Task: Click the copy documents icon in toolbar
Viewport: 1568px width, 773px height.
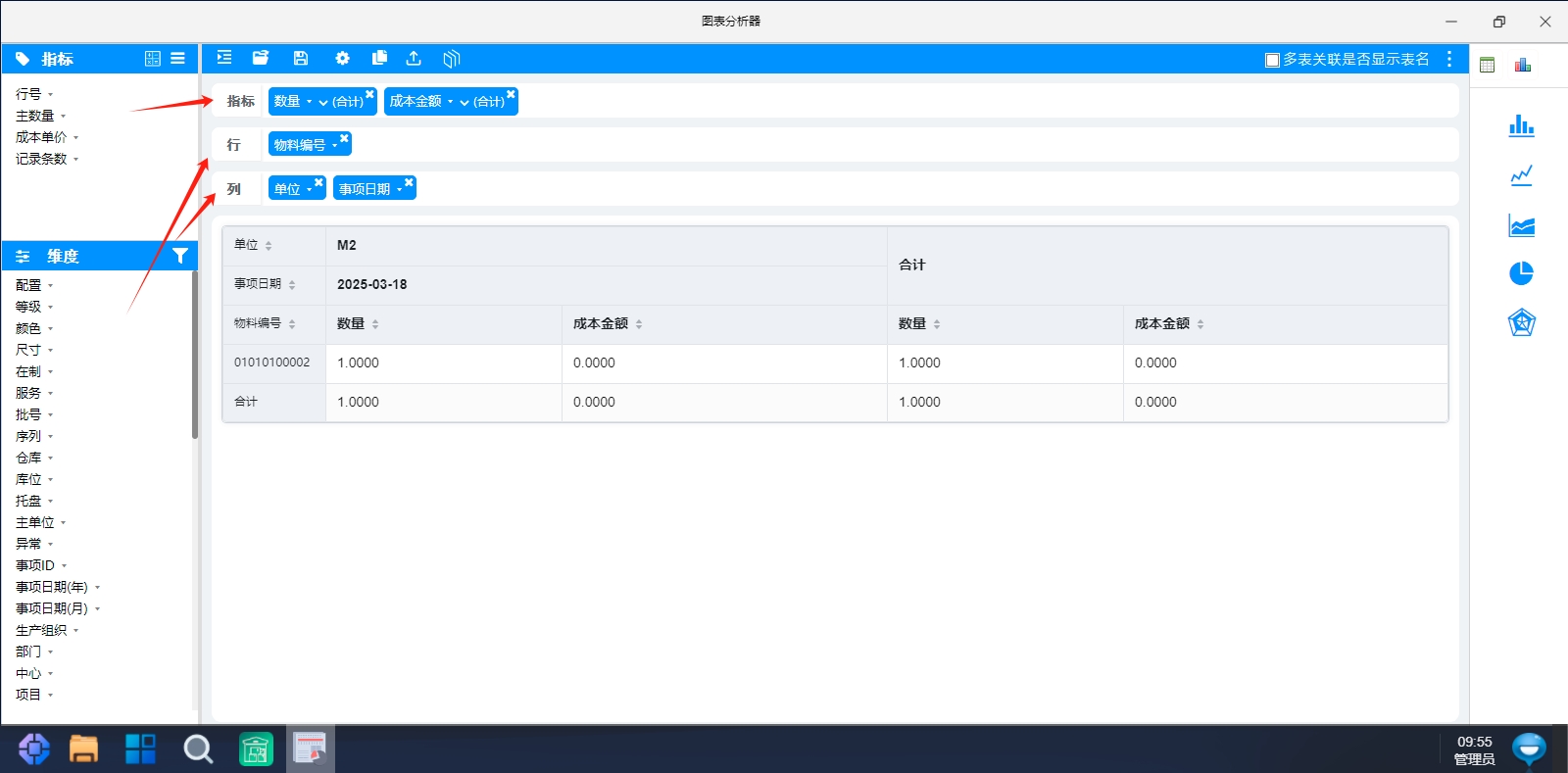Action: [x=379, y=58]
